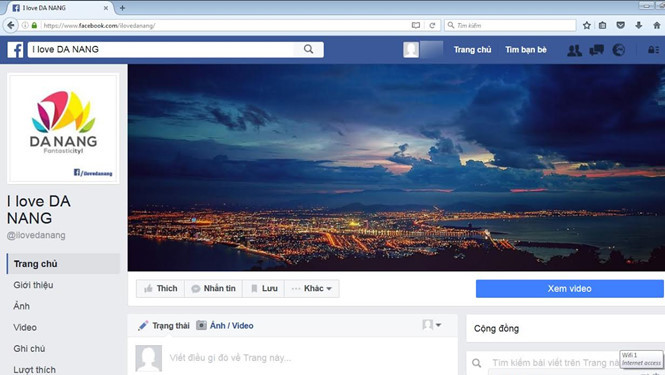
Task: Click the Cộng đồng section heading
Action: (x=497, y=328)
